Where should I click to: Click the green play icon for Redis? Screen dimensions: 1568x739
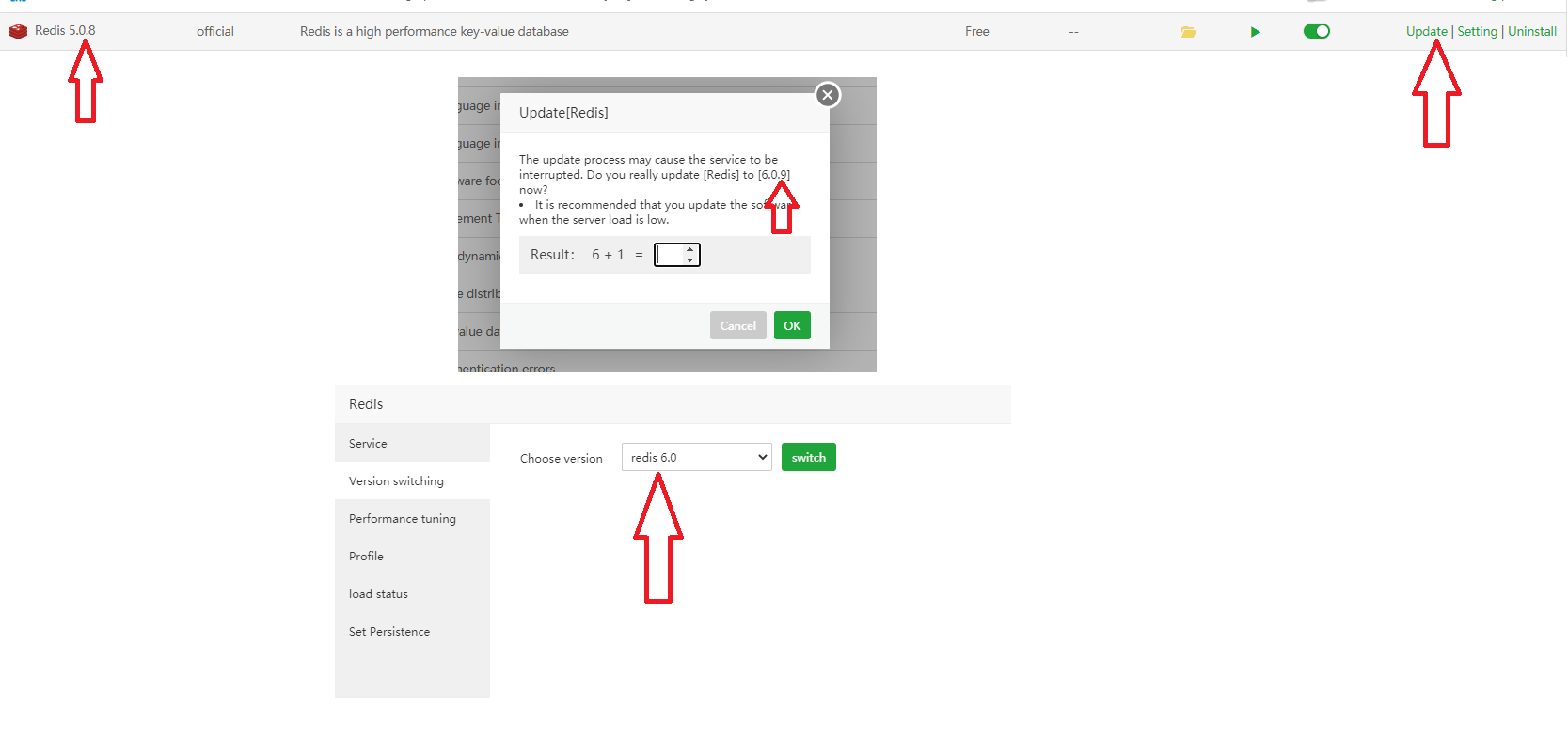pos(1255,32)
